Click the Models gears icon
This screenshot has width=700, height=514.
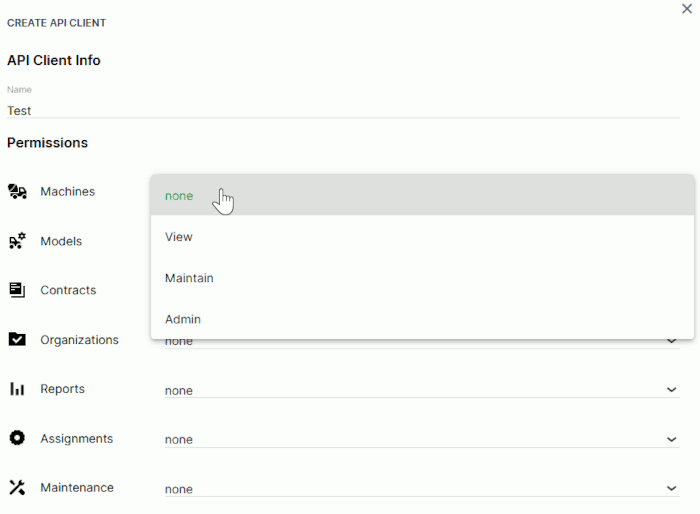coord(17,241)
